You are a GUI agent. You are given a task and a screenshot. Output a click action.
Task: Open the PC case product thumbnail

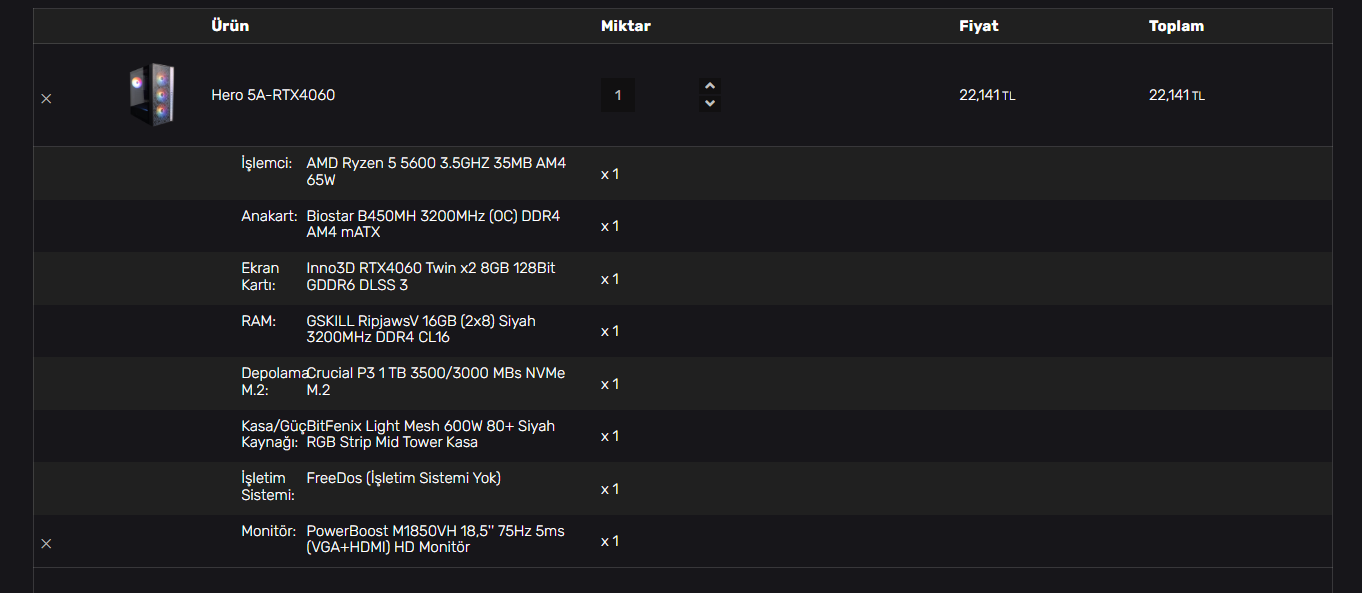coord(152,95)
